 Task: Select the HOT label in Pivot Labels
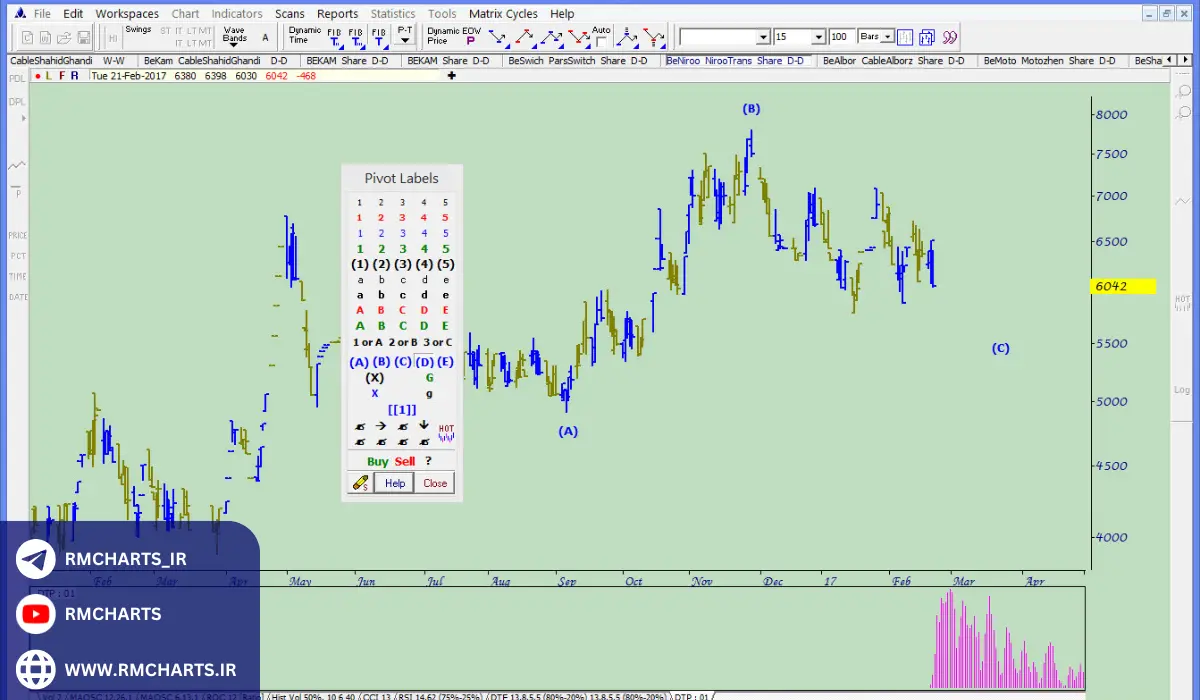446,432
